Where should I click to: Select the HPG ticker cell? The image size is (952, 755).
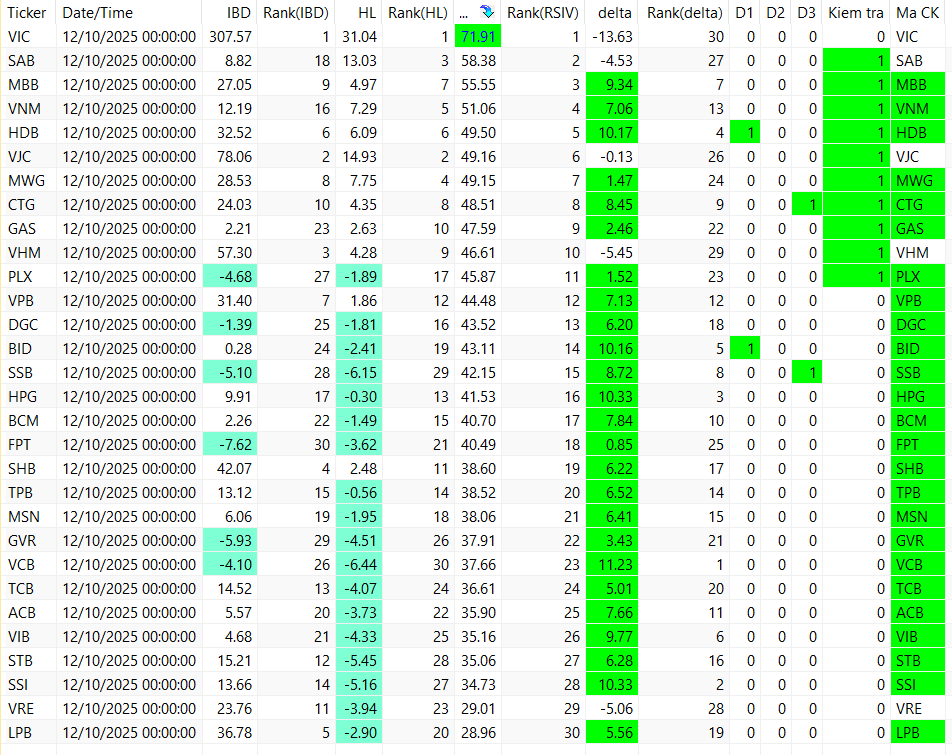pyautogui.click(x=29, y=396)
